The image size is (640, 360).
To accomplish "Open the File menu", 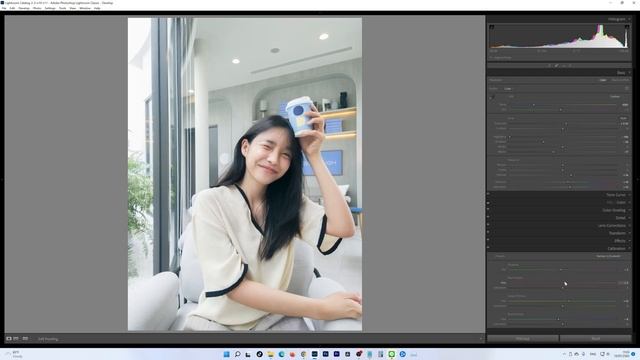I will point(4,8).
